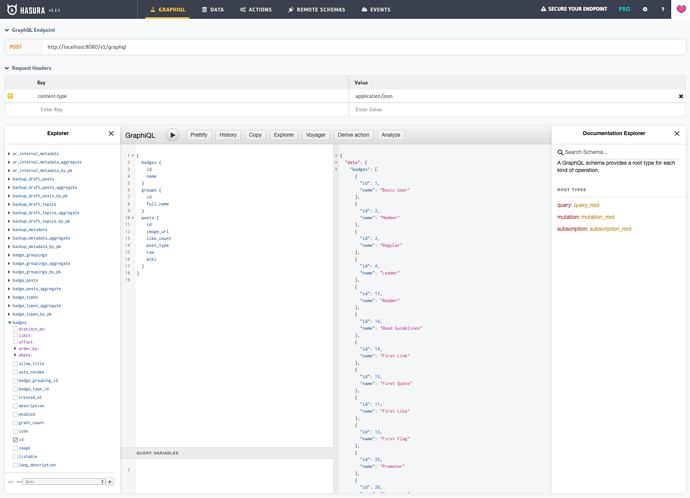Open help with the question mark icon
The width and height of the screenshot is (690, 498).
coord(663,9)
